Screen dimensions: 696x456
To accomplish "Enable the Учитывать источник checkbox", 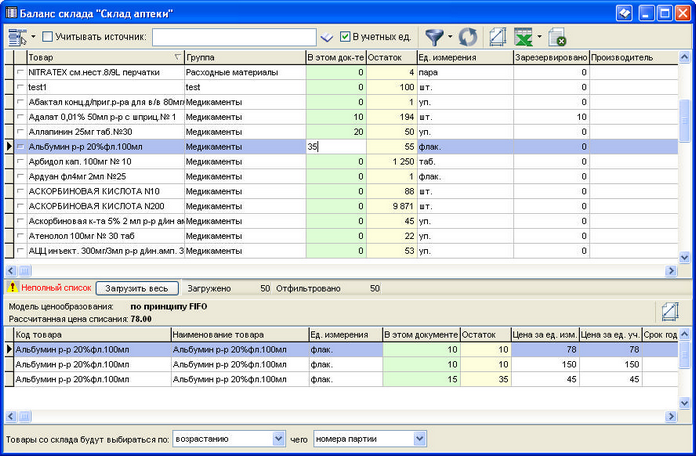I will (47, 36).
